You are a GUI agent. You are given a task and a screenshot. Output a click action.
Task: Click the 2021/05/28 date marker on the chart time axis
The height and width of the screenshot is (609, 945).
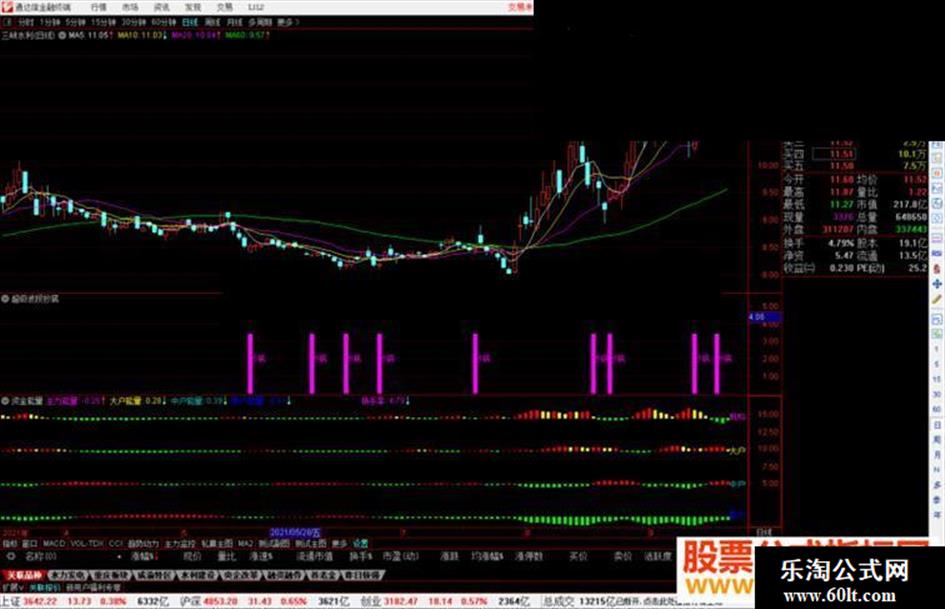pos(295,532)
